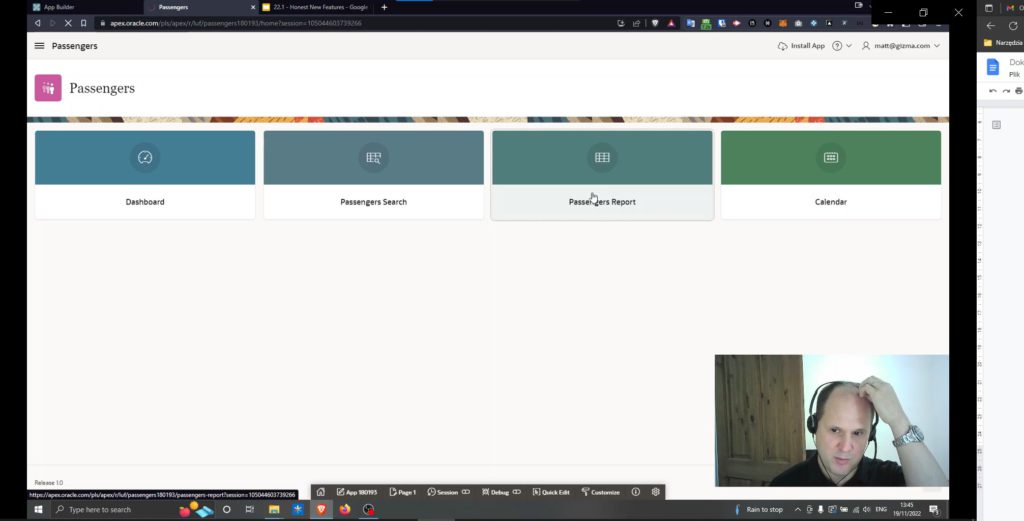Go forward in browser history
This screenshot has width=1024, height=521.
coord(53,23)
